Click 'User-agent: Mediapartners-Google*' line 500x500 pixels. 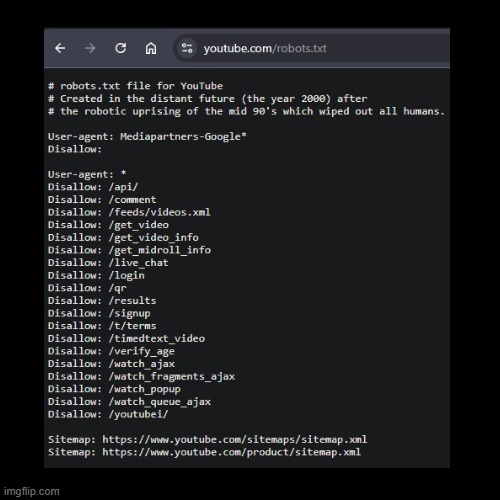coord(147,137)
